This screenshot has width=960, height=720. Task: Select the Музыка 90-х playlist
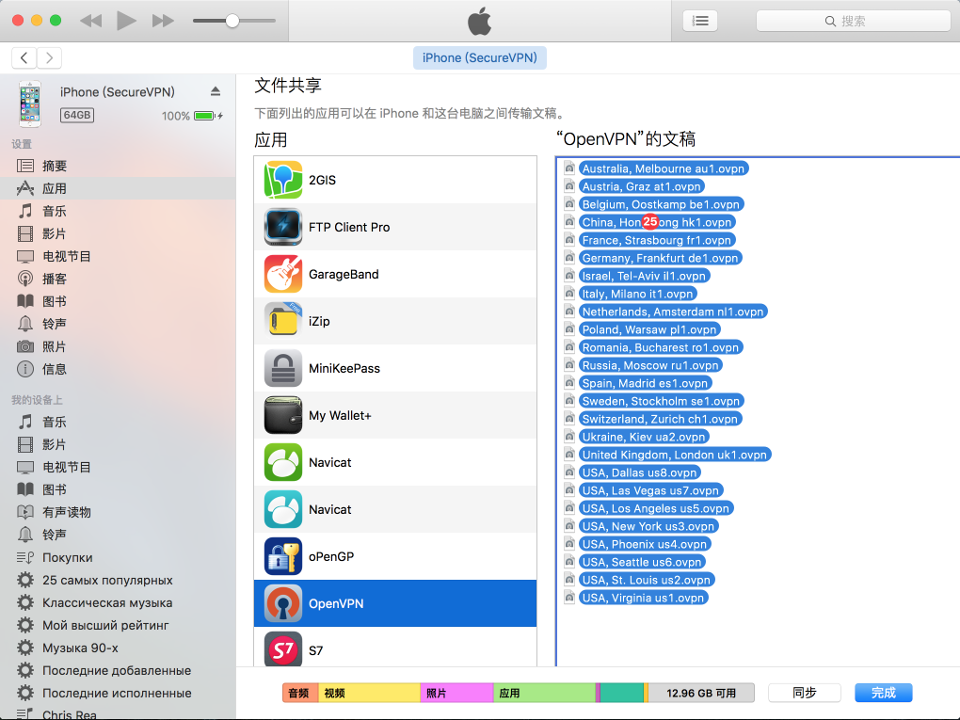pos(118,648)
